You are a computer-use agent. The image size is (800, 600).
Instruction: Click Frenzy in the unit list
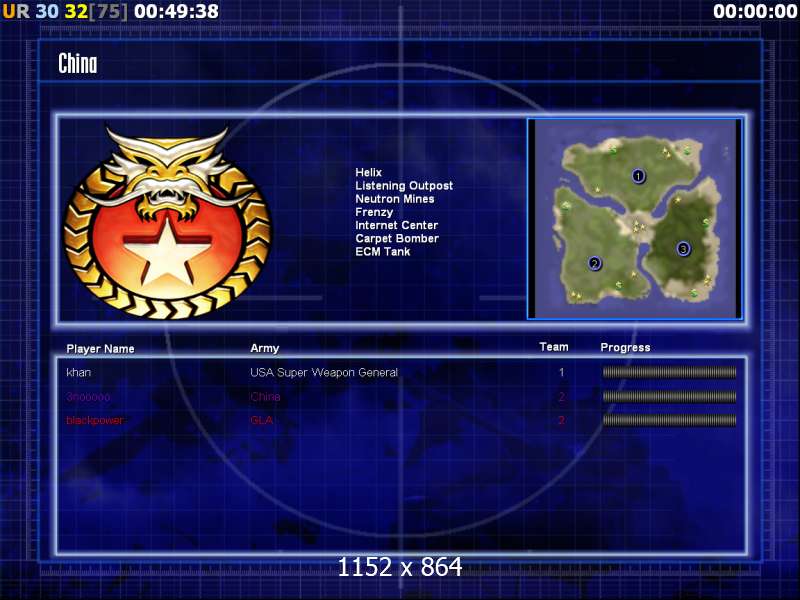[x=374, y=212]
